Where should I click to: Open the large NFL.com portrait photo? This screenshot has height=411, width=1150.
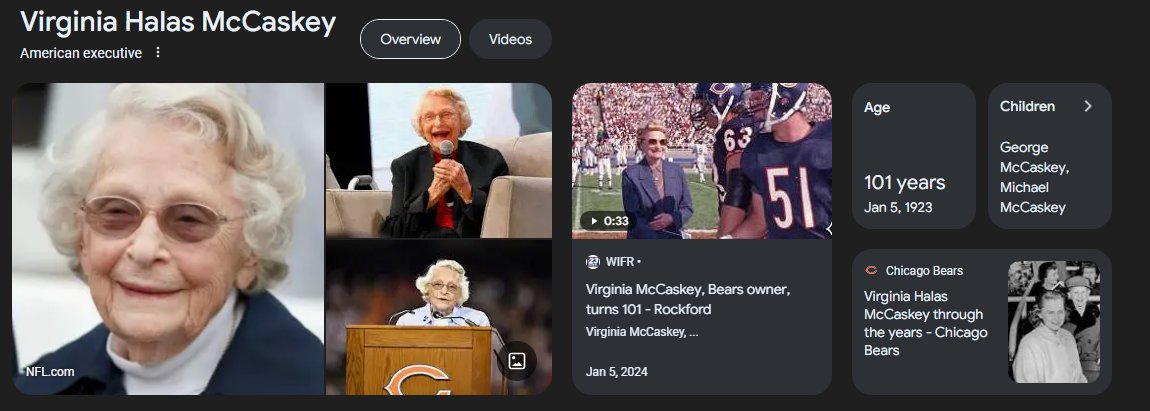coord(168,239)
